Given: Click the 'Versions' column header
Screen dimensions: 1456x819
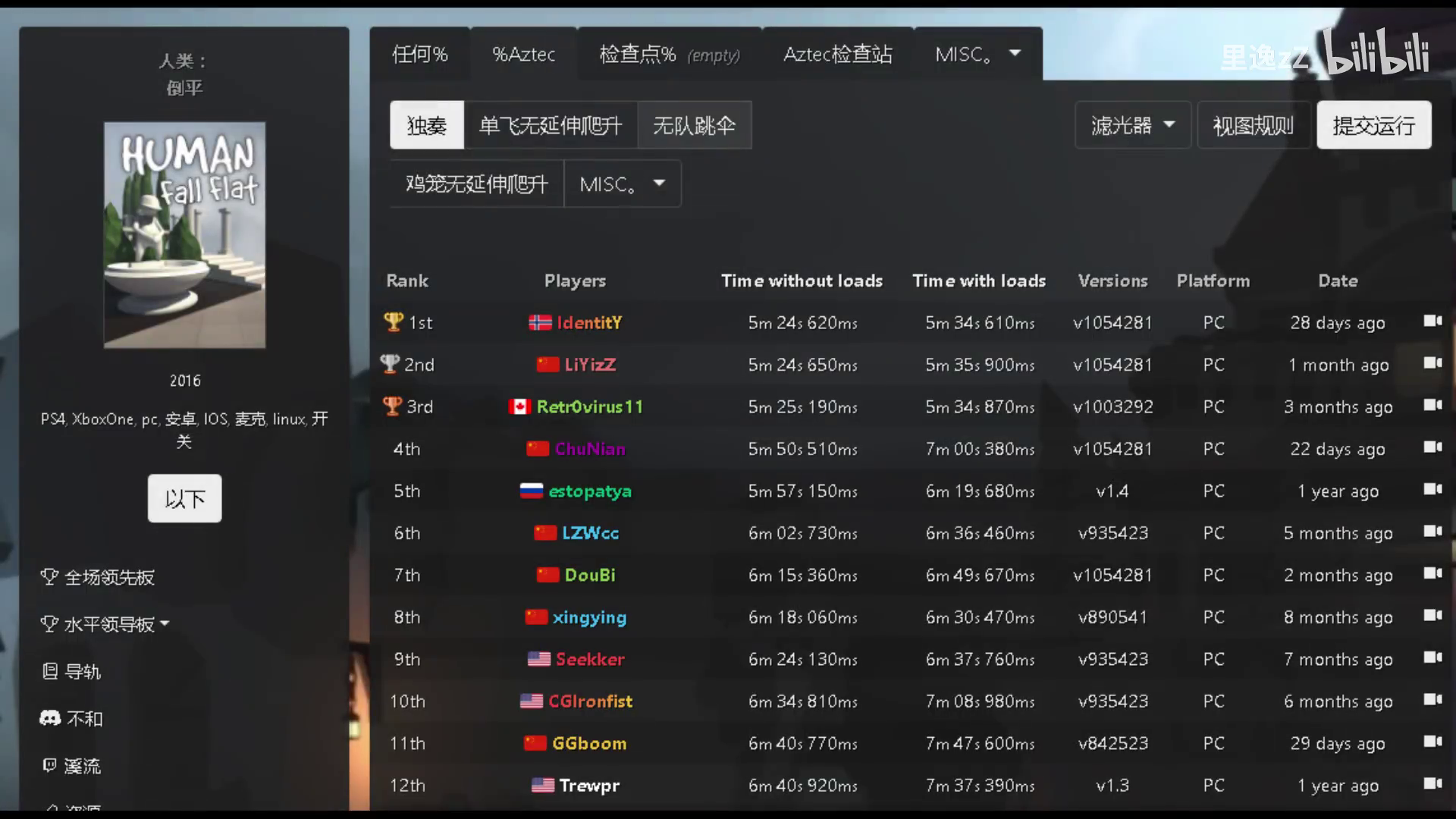Looking at the screenshot, I should pyautogui.click(x=1112, y=281).
